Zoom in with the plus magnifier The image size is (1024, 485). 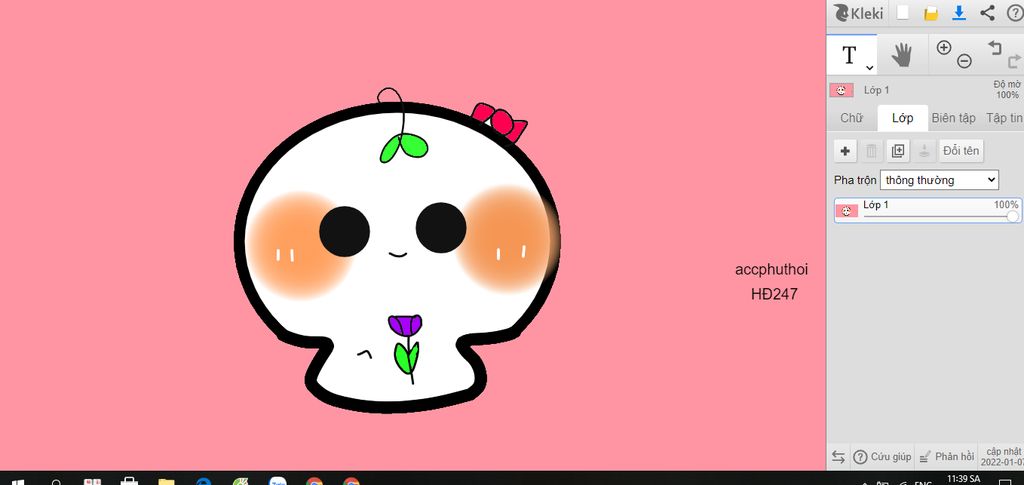943,48
